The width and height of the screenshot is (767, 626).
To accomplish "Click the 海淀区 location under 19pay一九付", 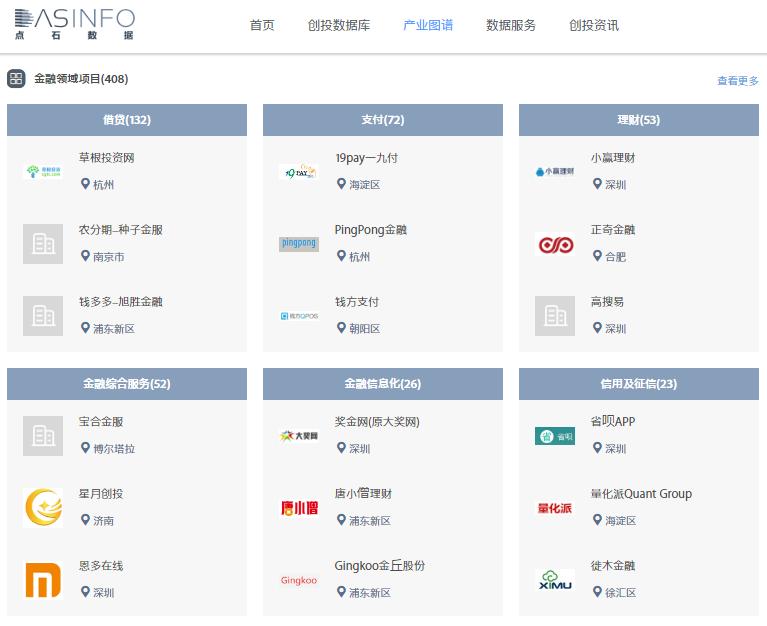I will [x=365, y=185].
